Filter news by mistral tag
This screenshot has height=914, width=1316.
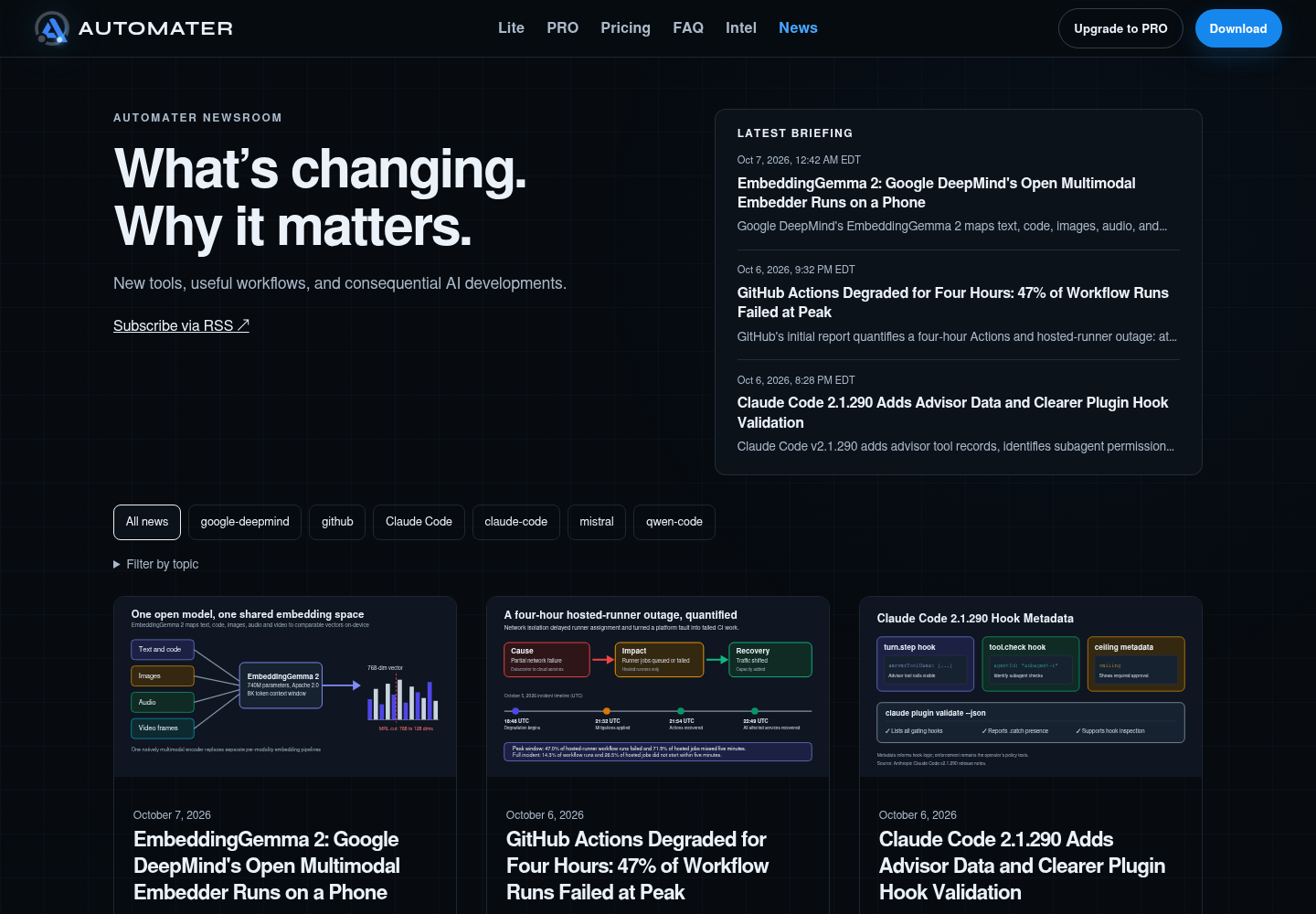click(x=597, y=522)
